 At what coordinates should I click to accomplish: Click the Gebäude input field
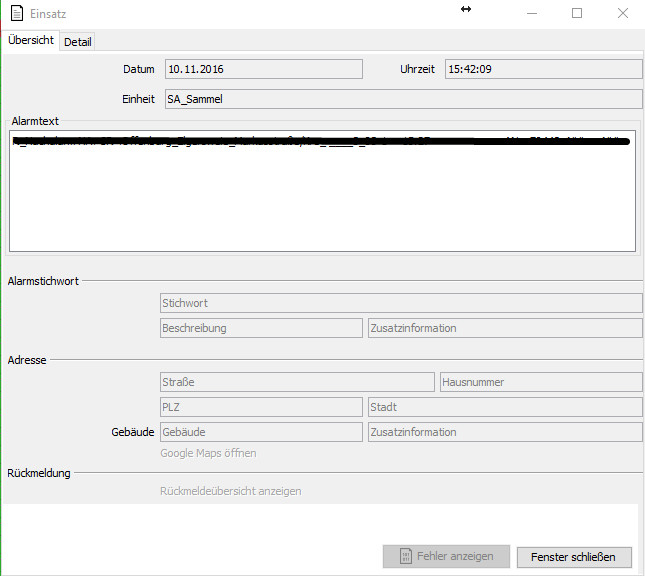click(x=261, y=432)
